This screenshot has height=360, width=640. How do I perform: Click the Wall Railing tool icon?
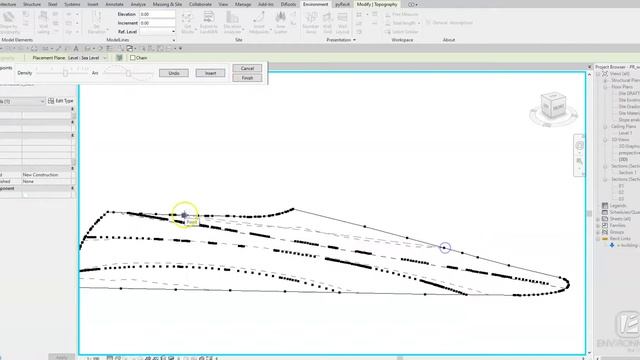43,22
